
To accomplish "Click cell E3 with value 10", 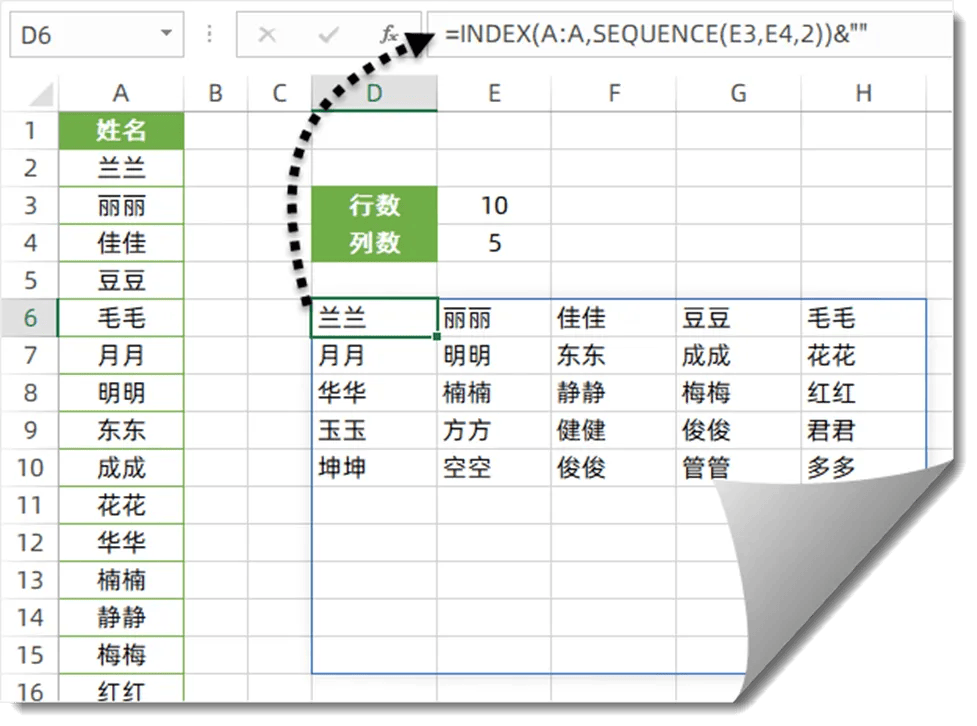I will coord(494,206).
